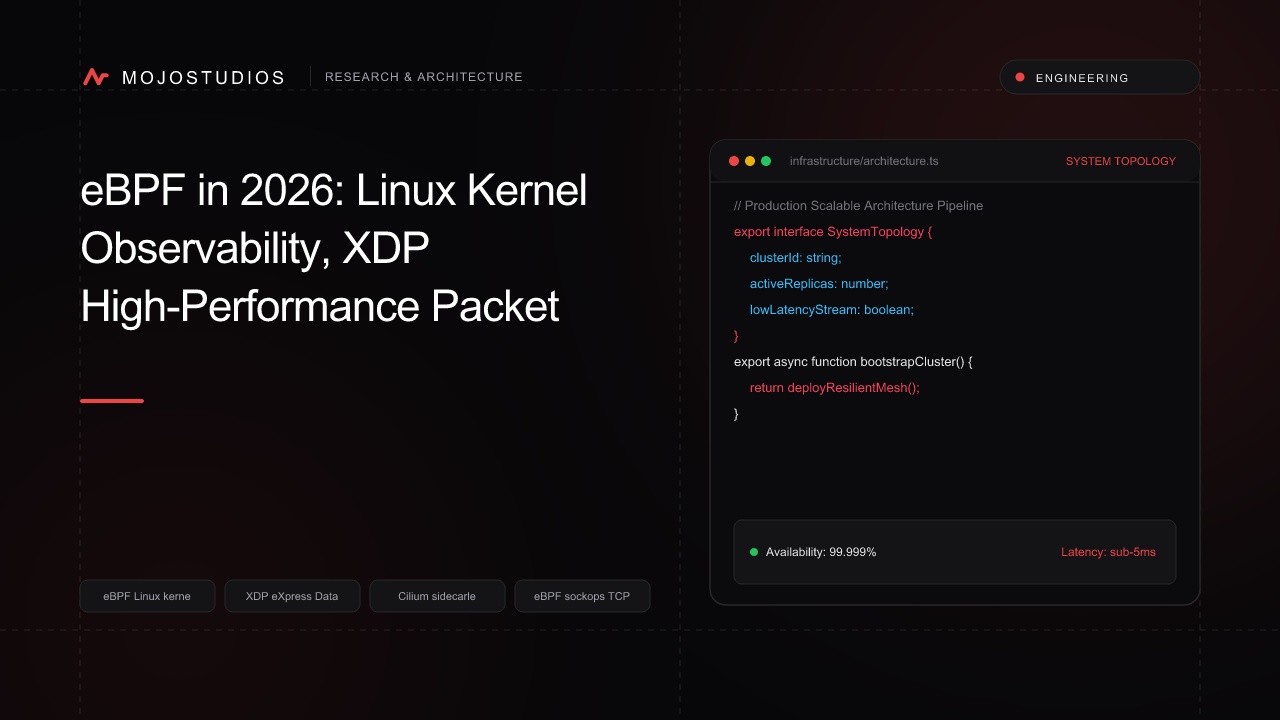Click the System Topology label
1280x720 pixels.
(1121, 161)
